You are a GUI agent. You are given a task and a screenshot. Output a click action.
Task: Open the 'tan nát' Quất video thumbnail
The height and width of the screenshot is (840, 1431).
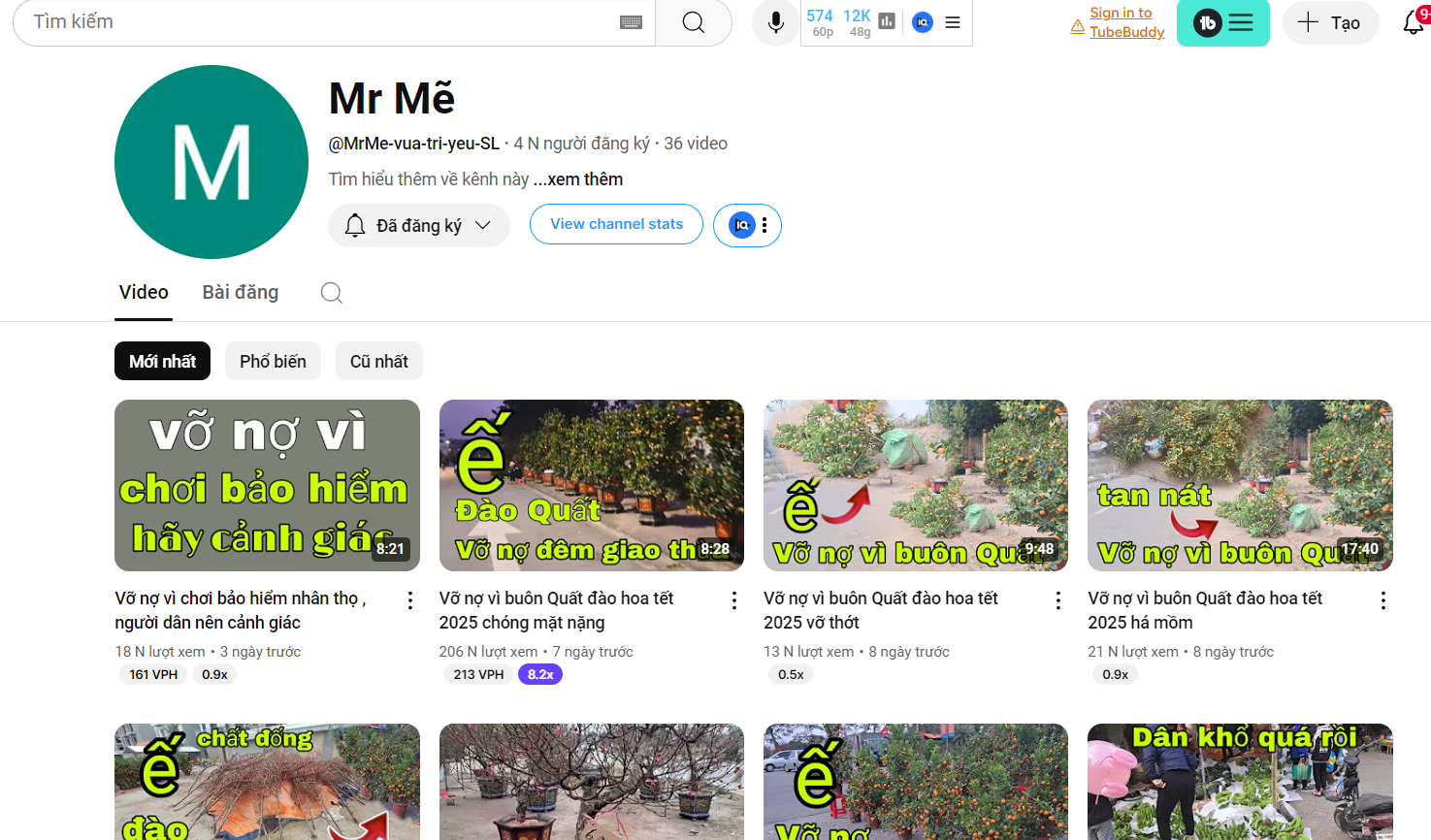pyautogui.click(x=1240, y=485)
